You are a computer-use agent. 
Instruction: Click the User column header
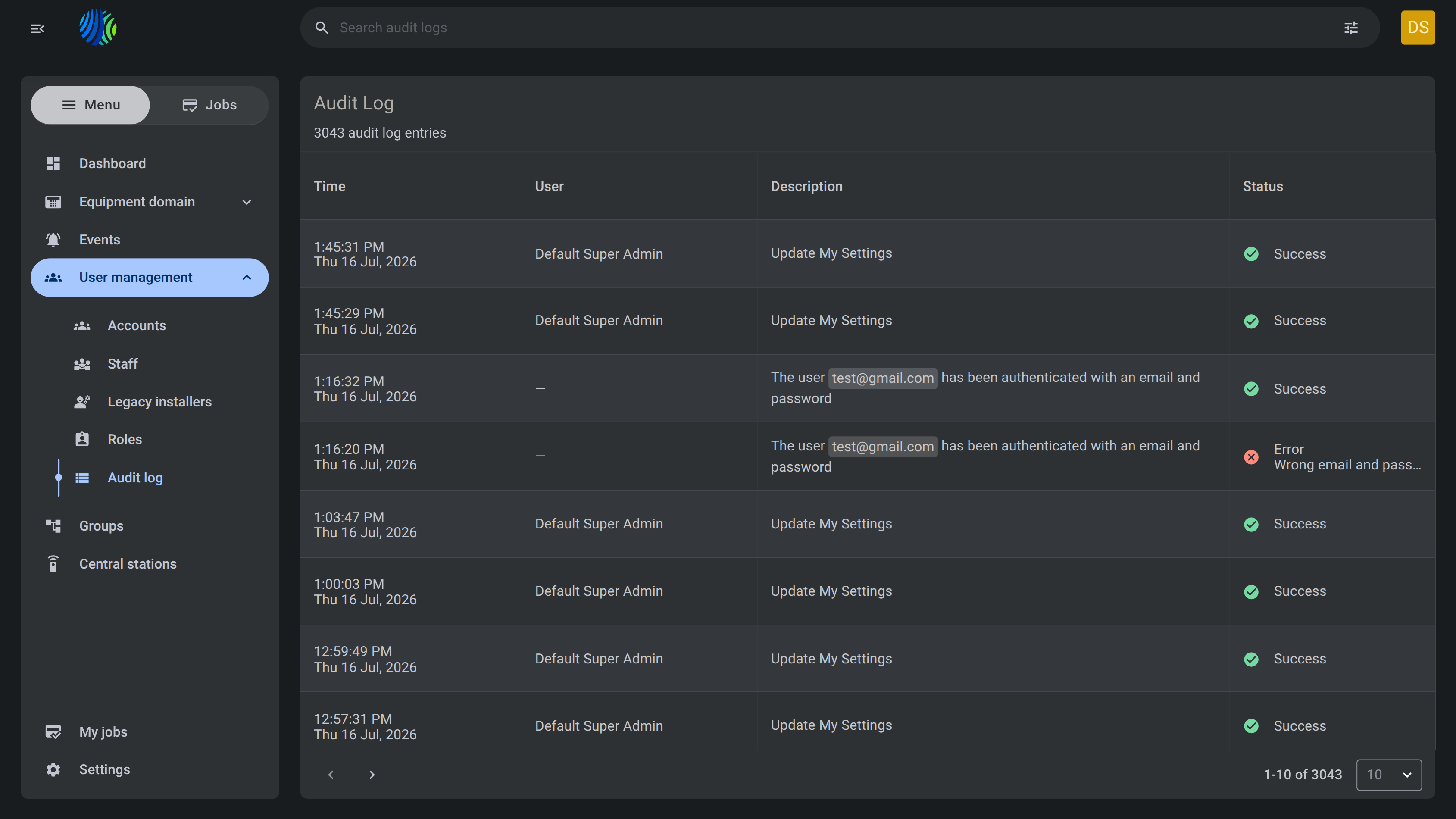[549, 187]
